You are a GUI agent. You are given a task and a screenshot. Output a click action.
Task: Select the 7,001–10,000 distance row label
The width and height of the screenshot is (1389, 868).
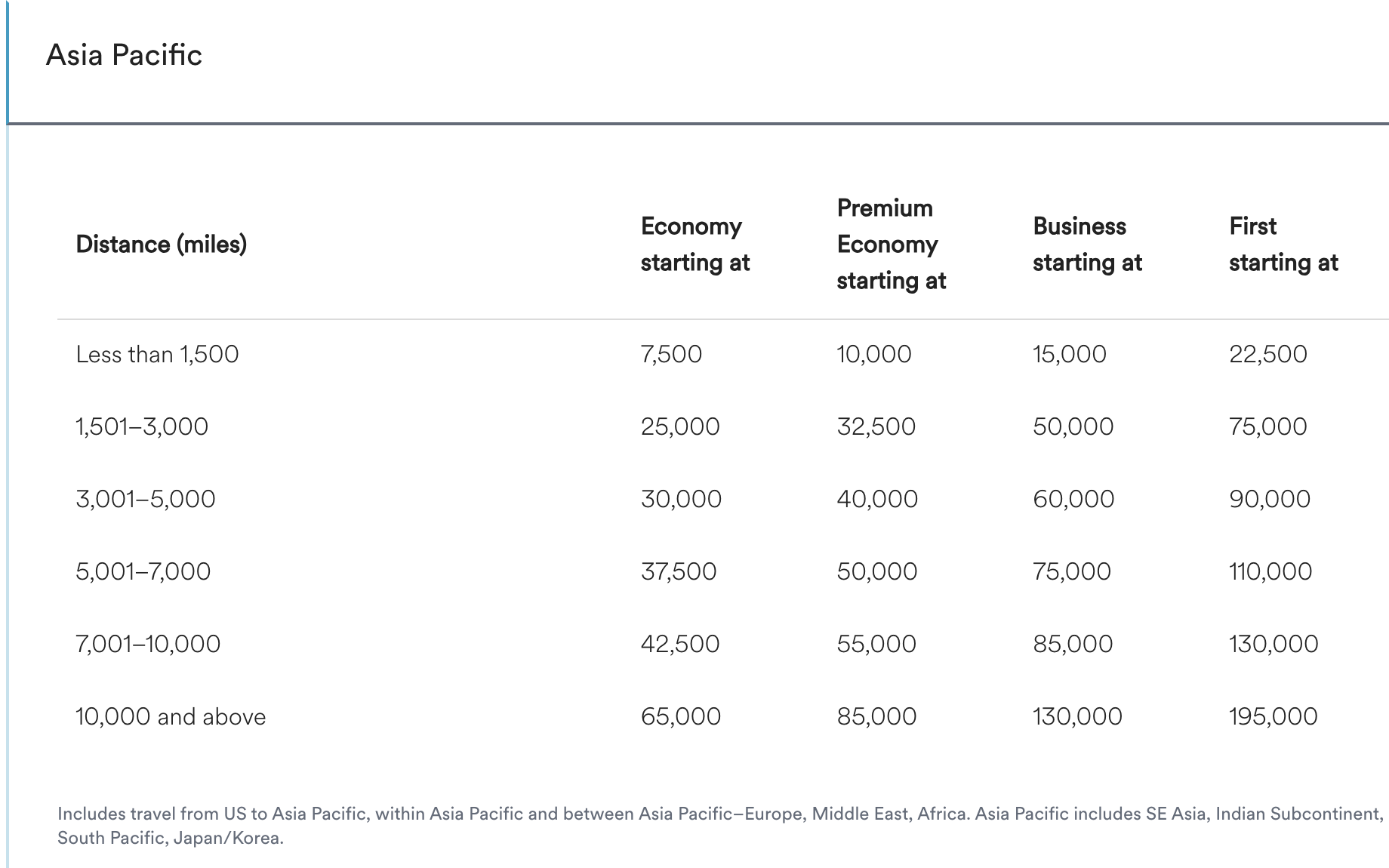coord(148,644)
